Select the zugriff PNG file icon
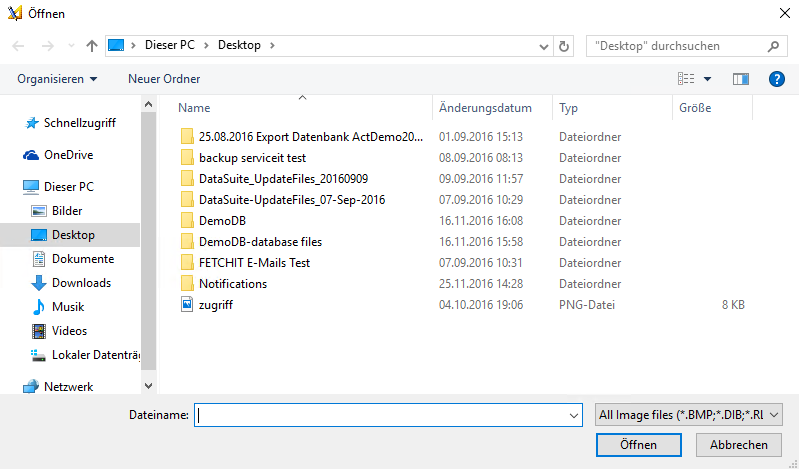Screen dimensions: 799x469 click(x=187, y=305)
